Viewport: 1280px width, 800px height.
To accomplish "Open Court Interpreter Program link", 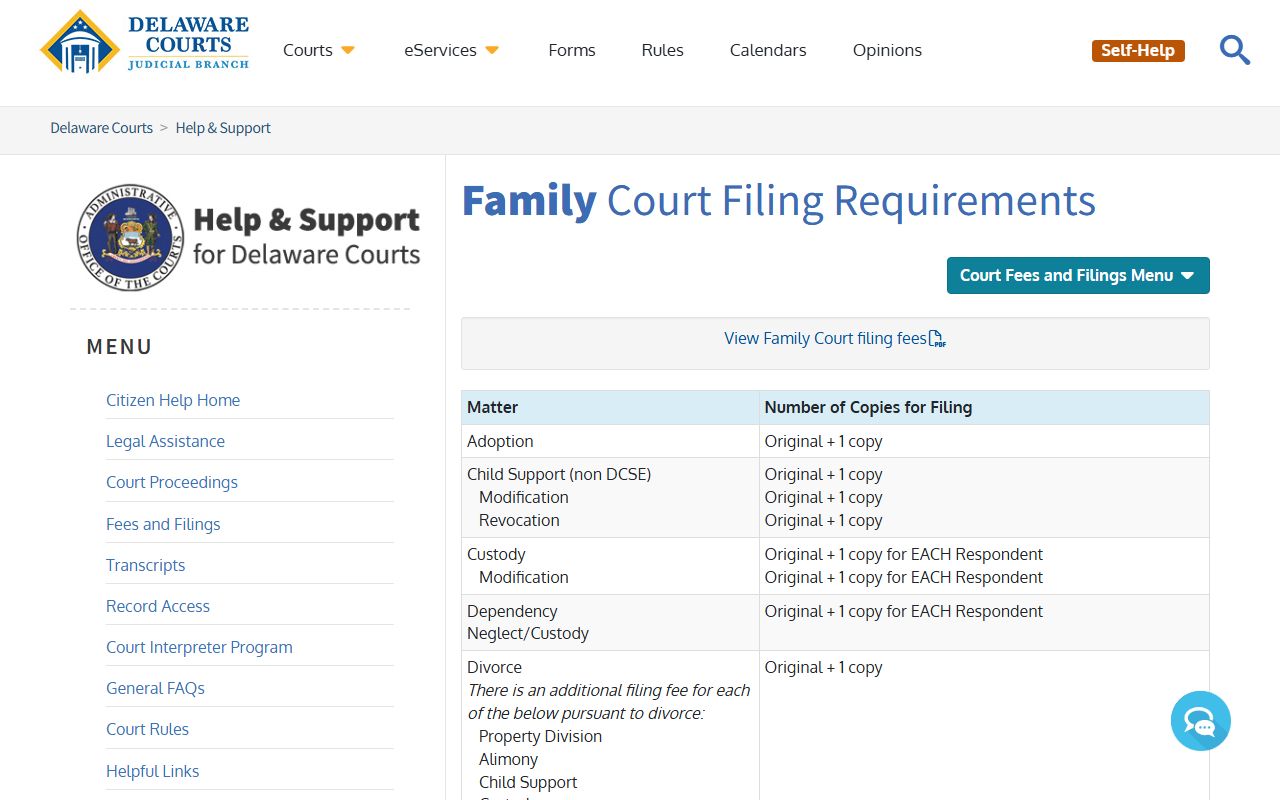I will 199,647.
